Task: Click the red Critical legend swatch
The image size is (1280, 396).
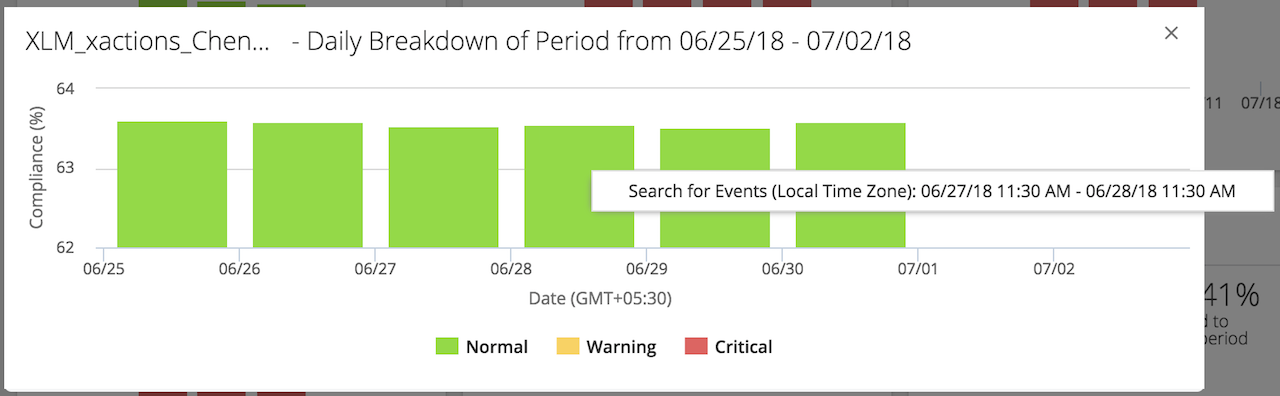Action: 695,347
